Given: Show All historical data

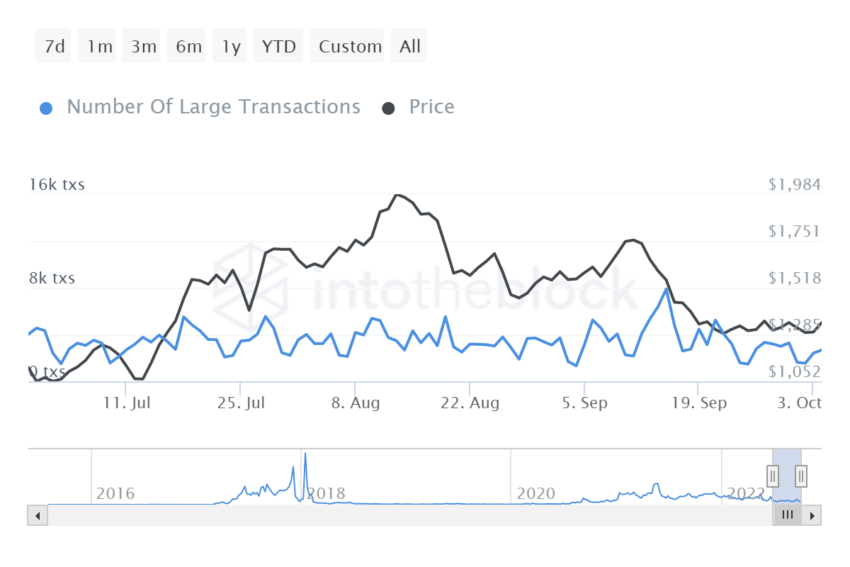Looking at the screenshot, I should [x=410, y=46].
